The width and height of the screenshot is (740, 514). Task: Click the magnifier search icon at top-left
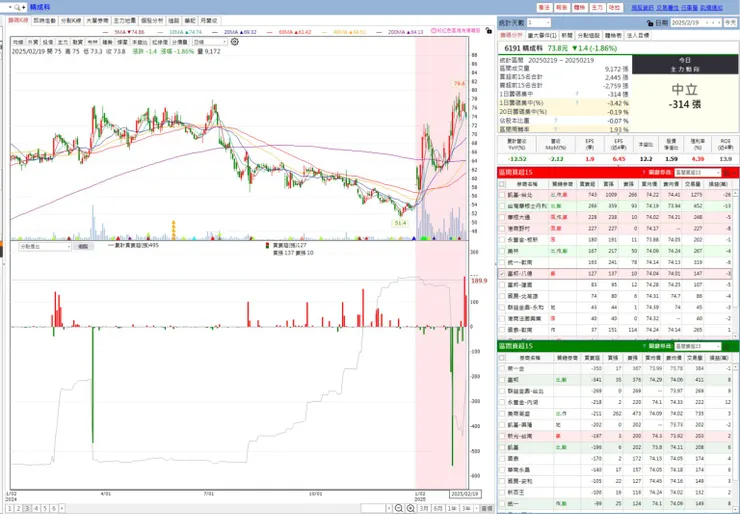[x=17, y=8]
